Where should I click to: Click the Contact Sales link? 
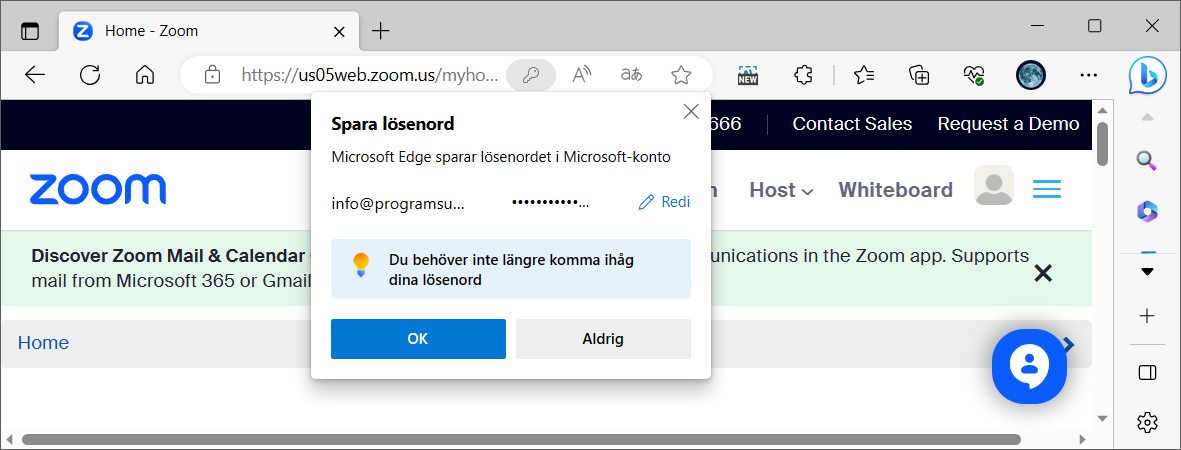[852, 124]
